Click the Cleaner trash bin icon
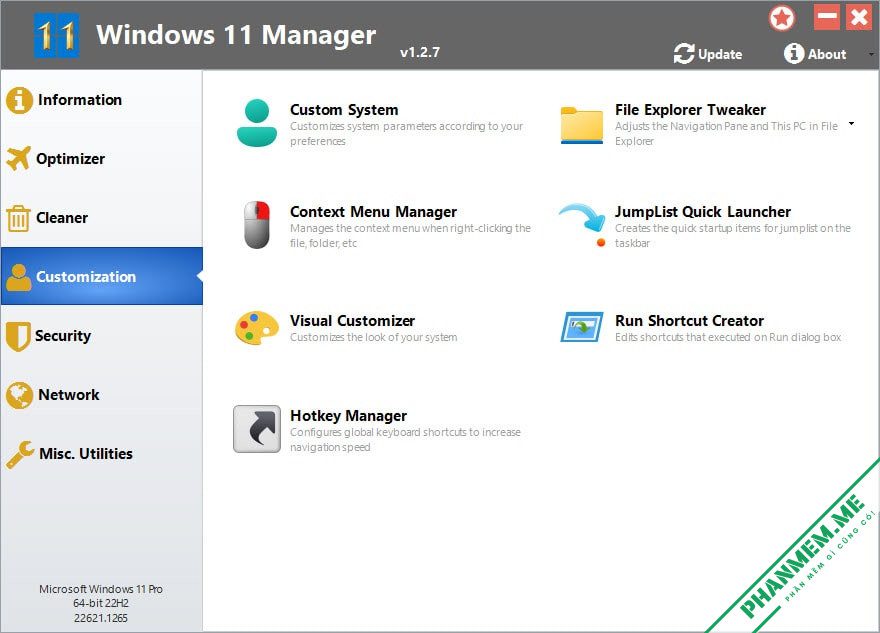This screenshot has width=880, height=633. 18,218
